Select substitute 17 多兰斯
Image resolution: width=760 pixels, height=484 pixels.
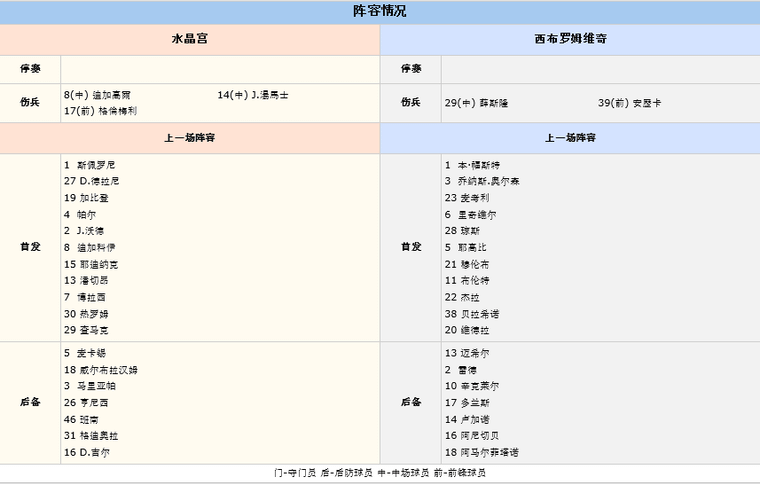tap(467, 403)
